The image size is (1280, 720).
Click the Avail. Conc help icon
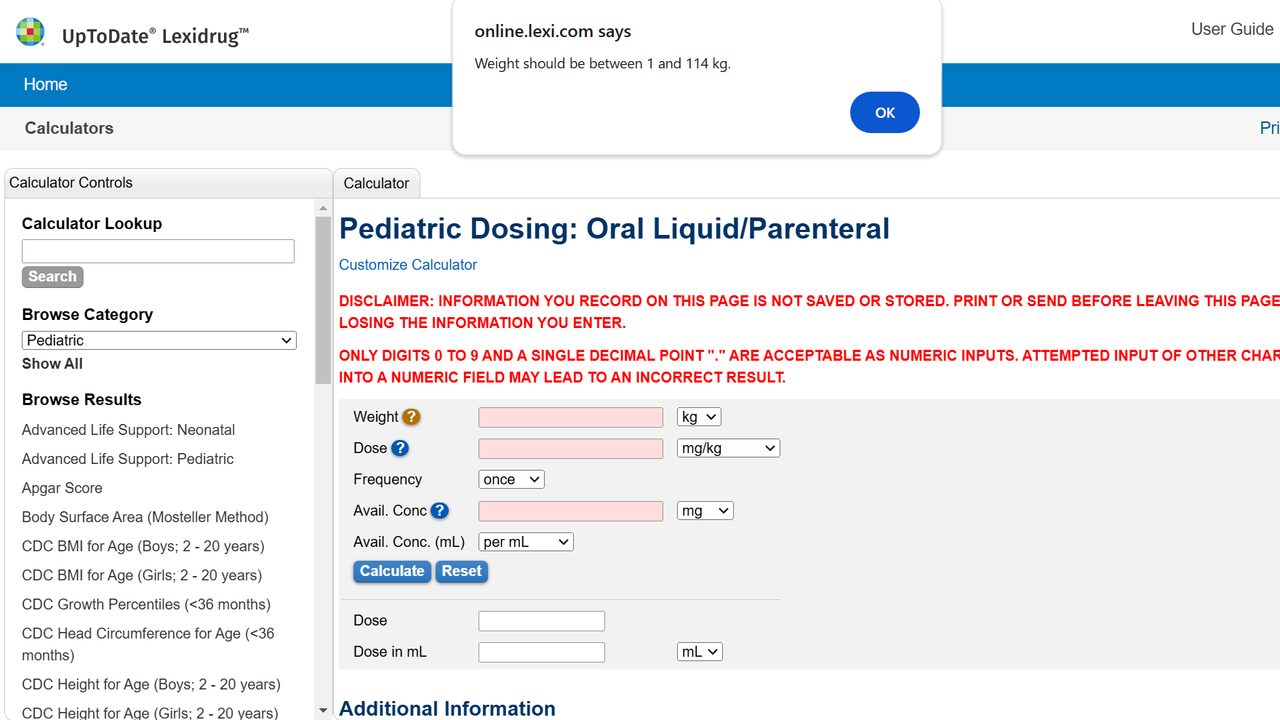(x=439, y=511)
